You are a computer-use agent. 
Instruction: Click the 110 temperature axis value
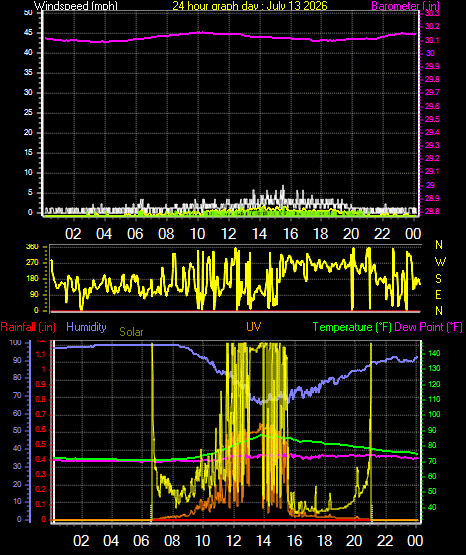coord(434,399)
